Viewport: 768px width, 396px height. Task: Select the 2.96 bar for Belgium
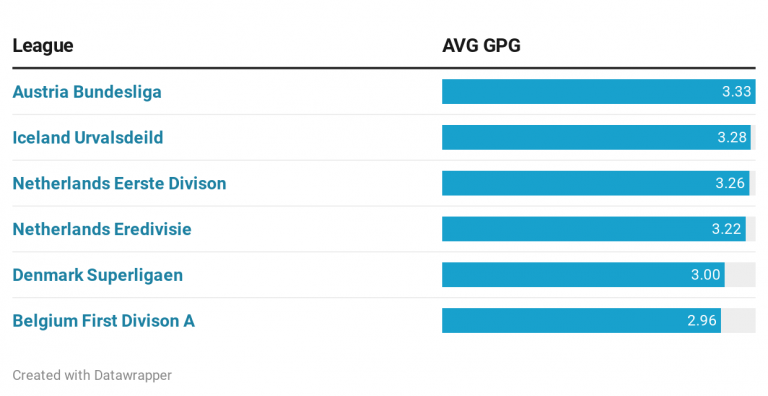click(581, 321)
